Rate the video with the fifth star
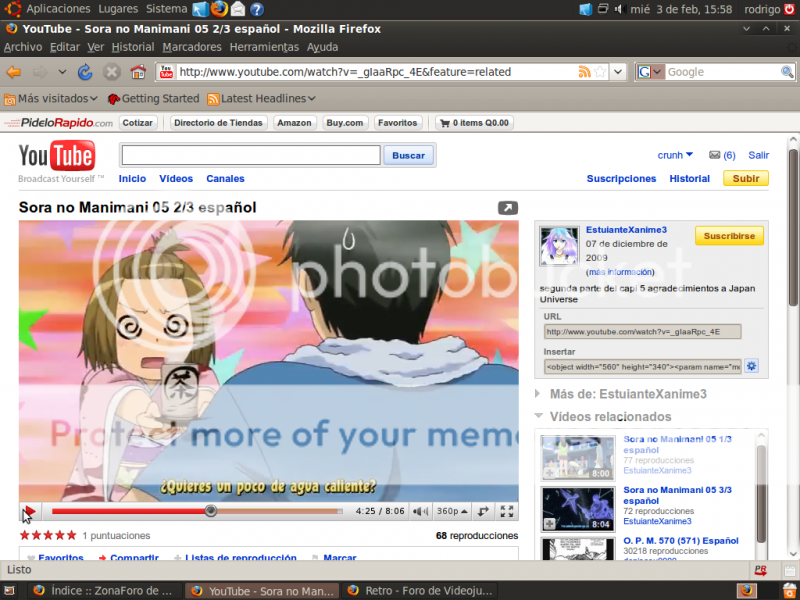This screenshot has height=600, width=800. (71, 535)
